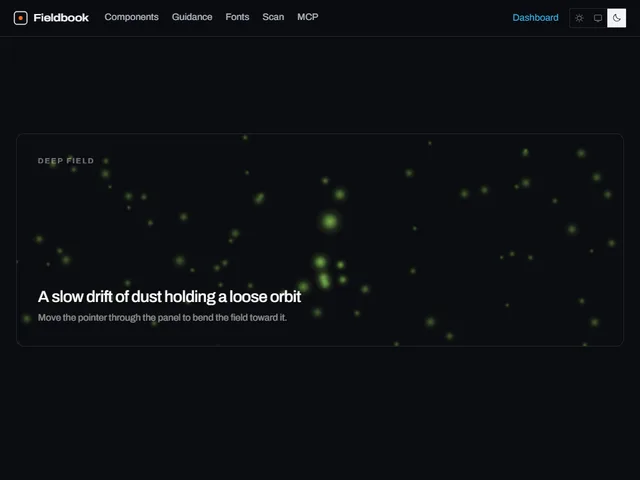
Task: Click the slow drift of dust heading
Action: (169, 297)
